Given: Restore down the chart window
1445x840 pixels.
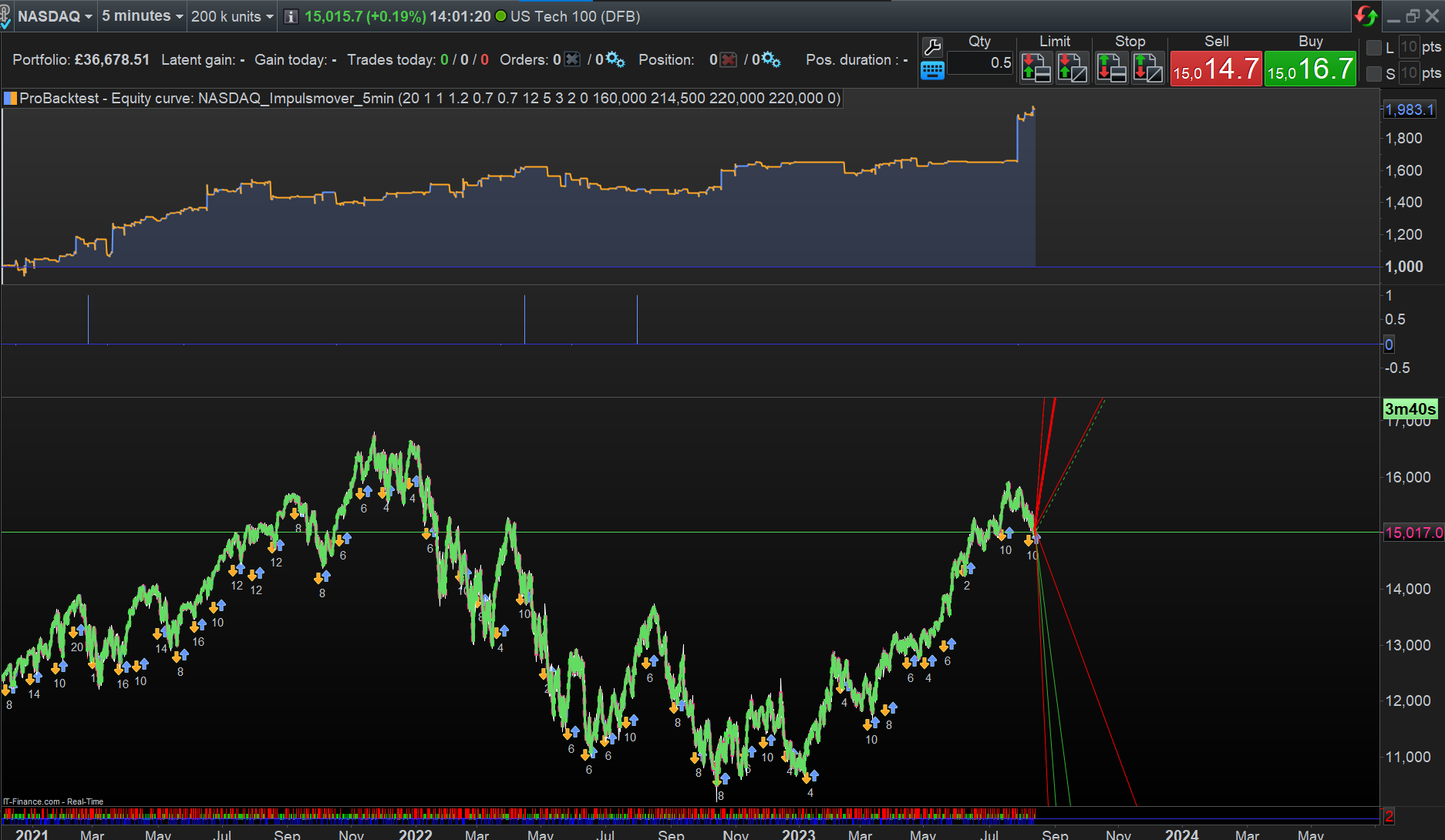Looking at the screenshot, I should [x=1413, y=16].
